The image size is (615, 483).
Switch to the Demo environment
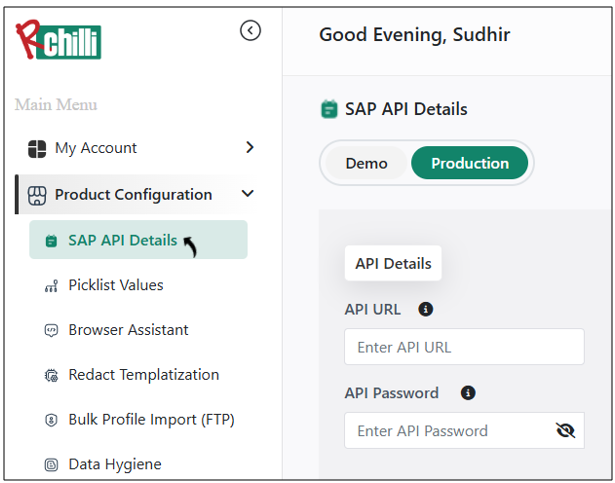coord(366,163)
